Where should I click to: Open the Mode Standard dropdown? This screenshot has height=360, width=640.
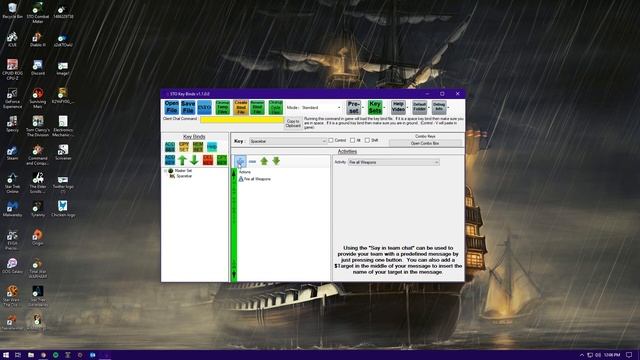[x=321, y=108]
